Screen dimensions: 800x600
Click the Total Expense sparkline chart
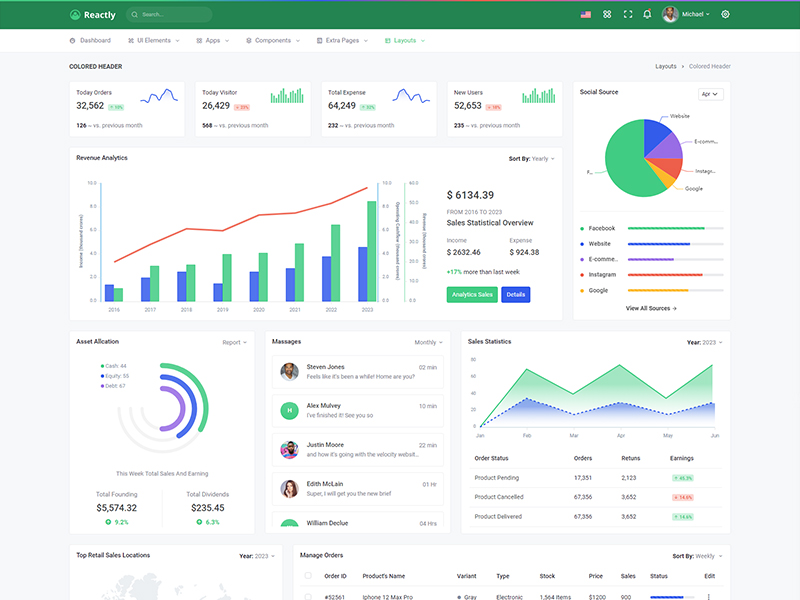click(x=411, y=96)
